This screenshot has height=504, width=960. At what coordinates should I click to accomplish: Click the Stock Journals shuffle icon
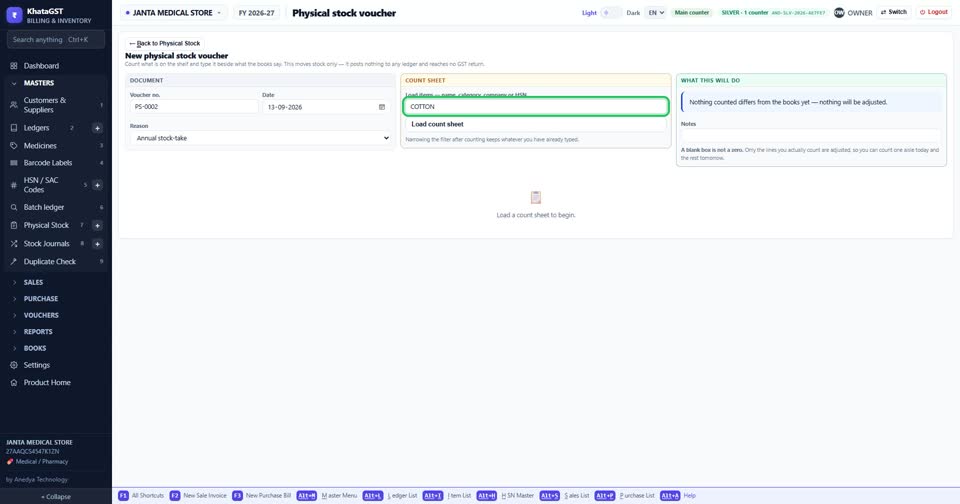point(13,244)
